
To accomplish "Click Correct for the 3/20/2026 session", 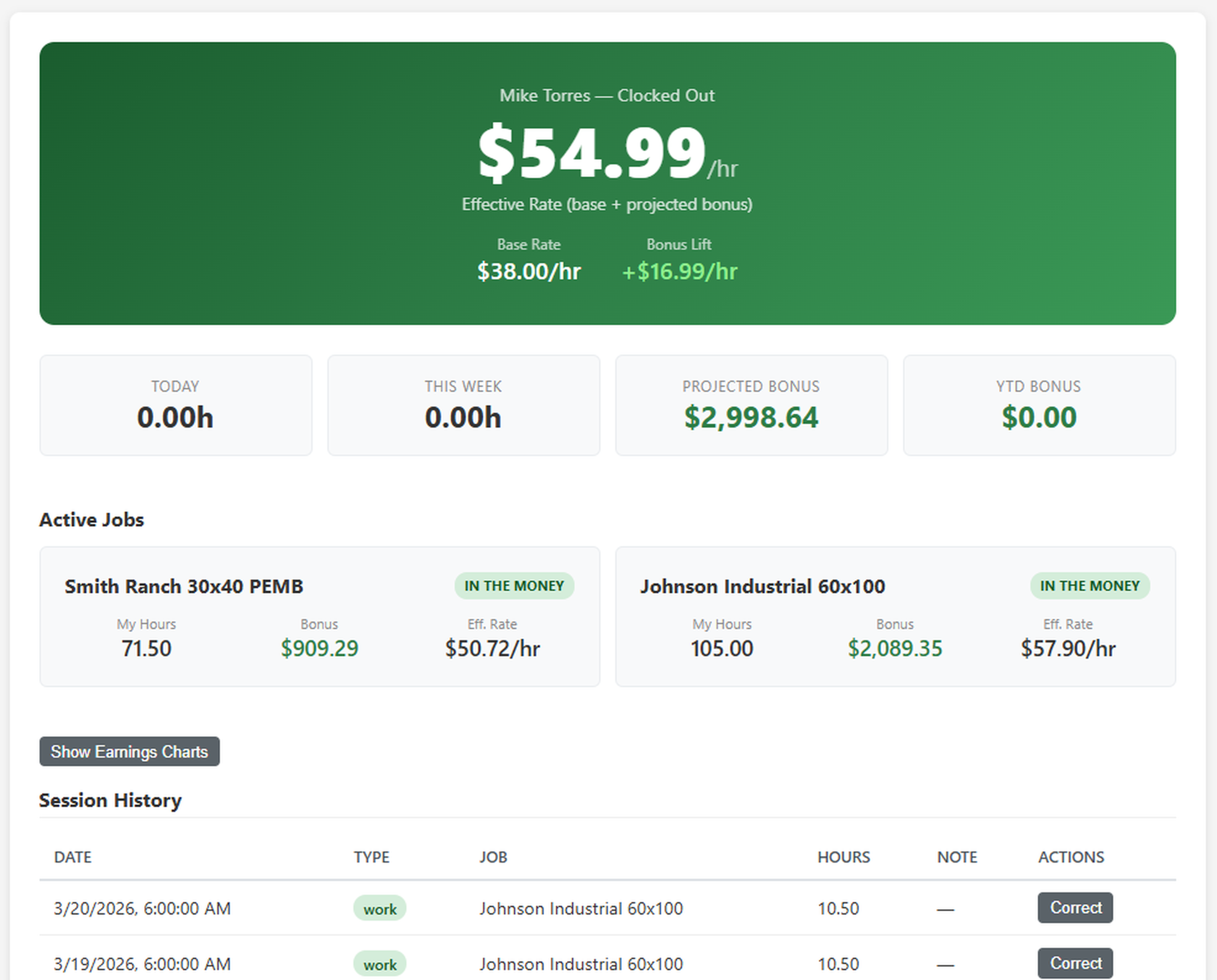I will [1075, 908].
